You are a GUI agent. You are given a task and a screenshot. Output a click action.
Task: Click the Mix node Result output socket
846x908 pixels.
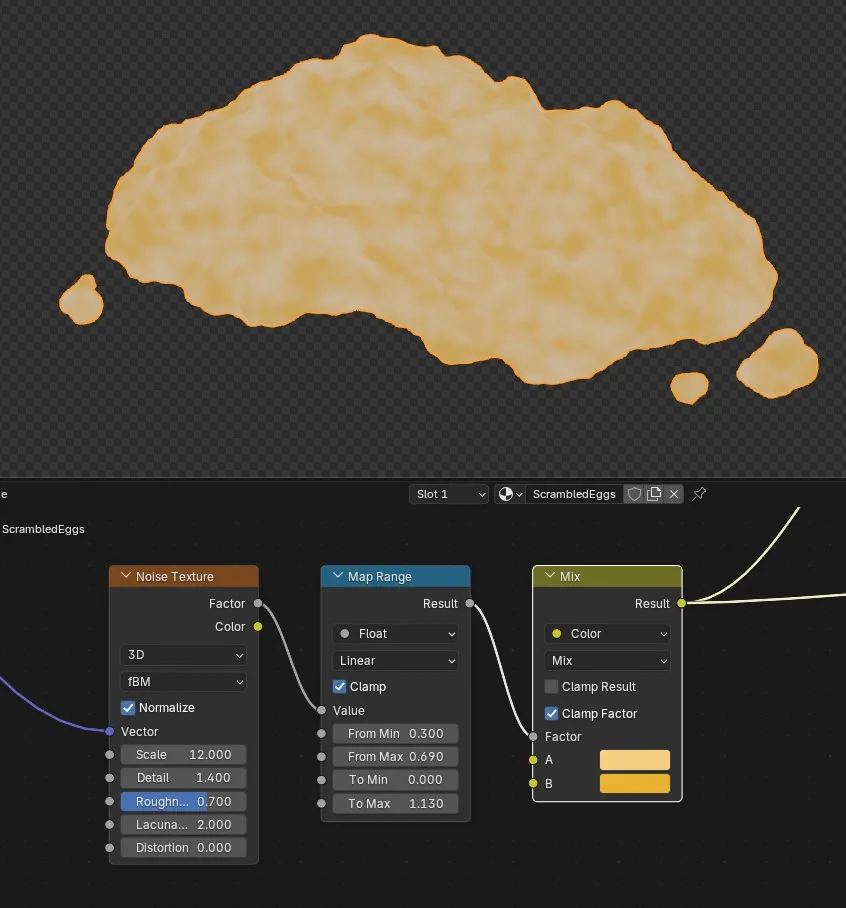pos(682,603)
